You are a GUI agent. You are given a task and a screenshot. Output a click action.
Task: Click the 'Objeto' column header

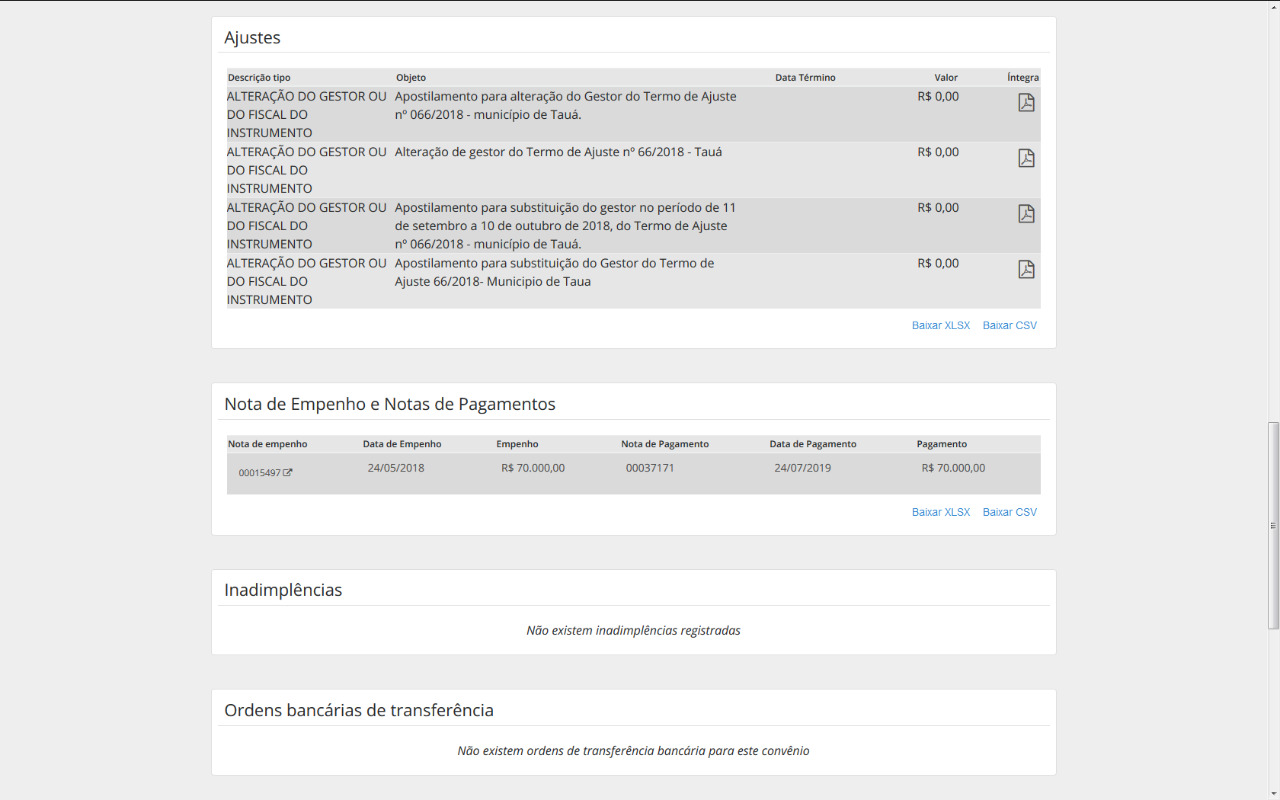tap(410, 78)
